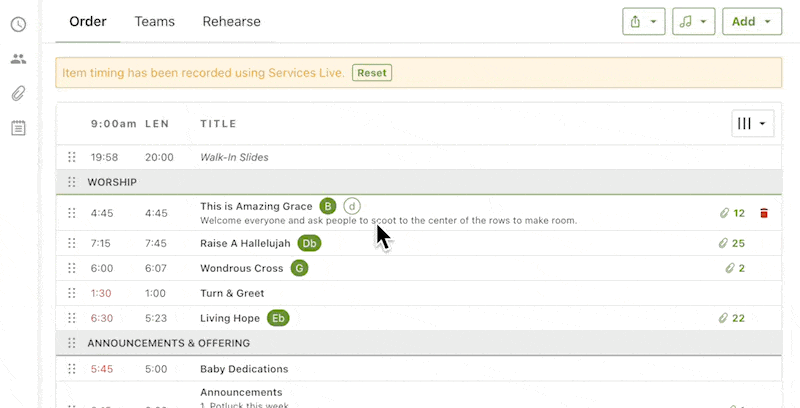Viewport: 800px width, 408px height.
Task: Click the LEN column header
Action: coord(157,123)
